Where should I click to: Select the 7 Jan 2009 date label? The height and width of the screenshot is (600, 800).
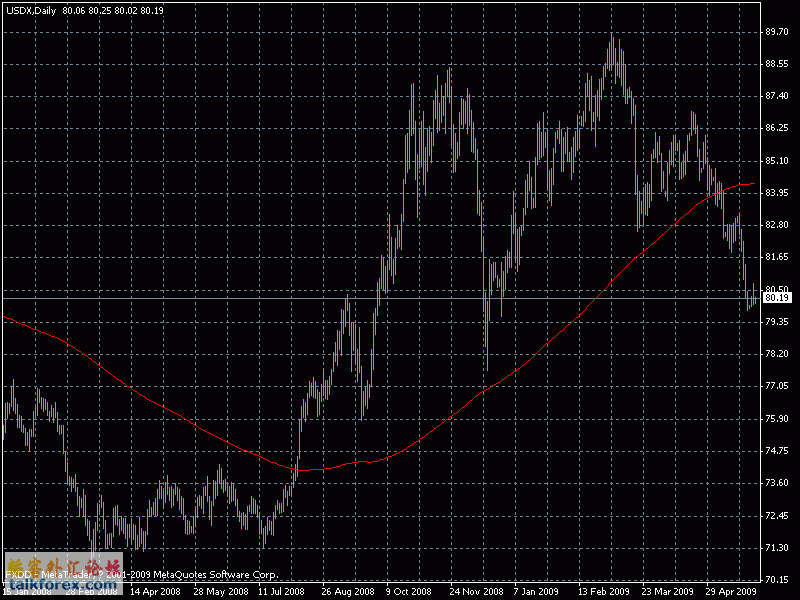point(538,591)
